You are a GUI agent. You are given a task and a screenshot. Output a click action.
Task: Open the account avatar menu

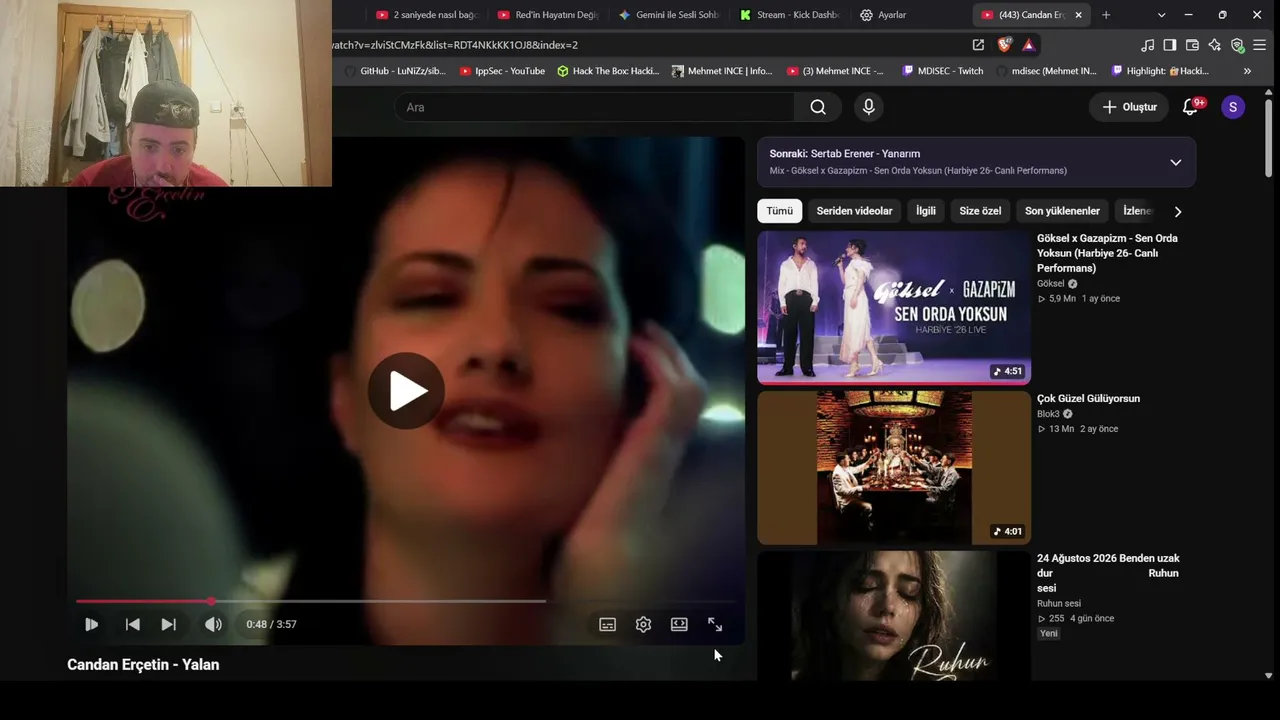tap(1233, 107)
